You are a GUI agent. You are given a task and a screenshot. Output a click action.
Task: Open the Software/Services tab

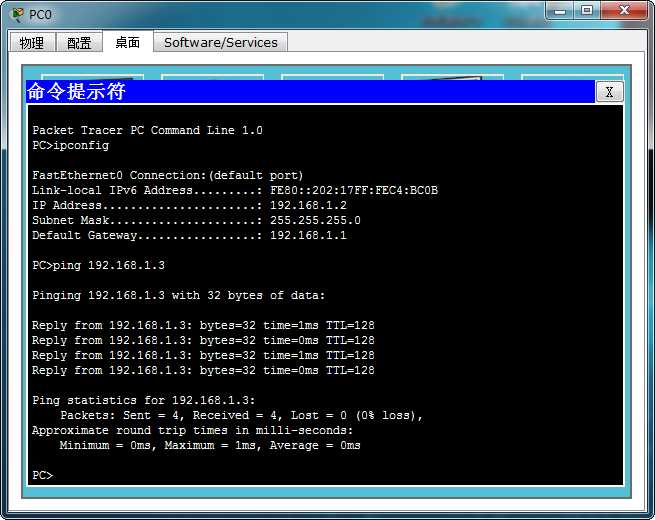tap(221, 42)
